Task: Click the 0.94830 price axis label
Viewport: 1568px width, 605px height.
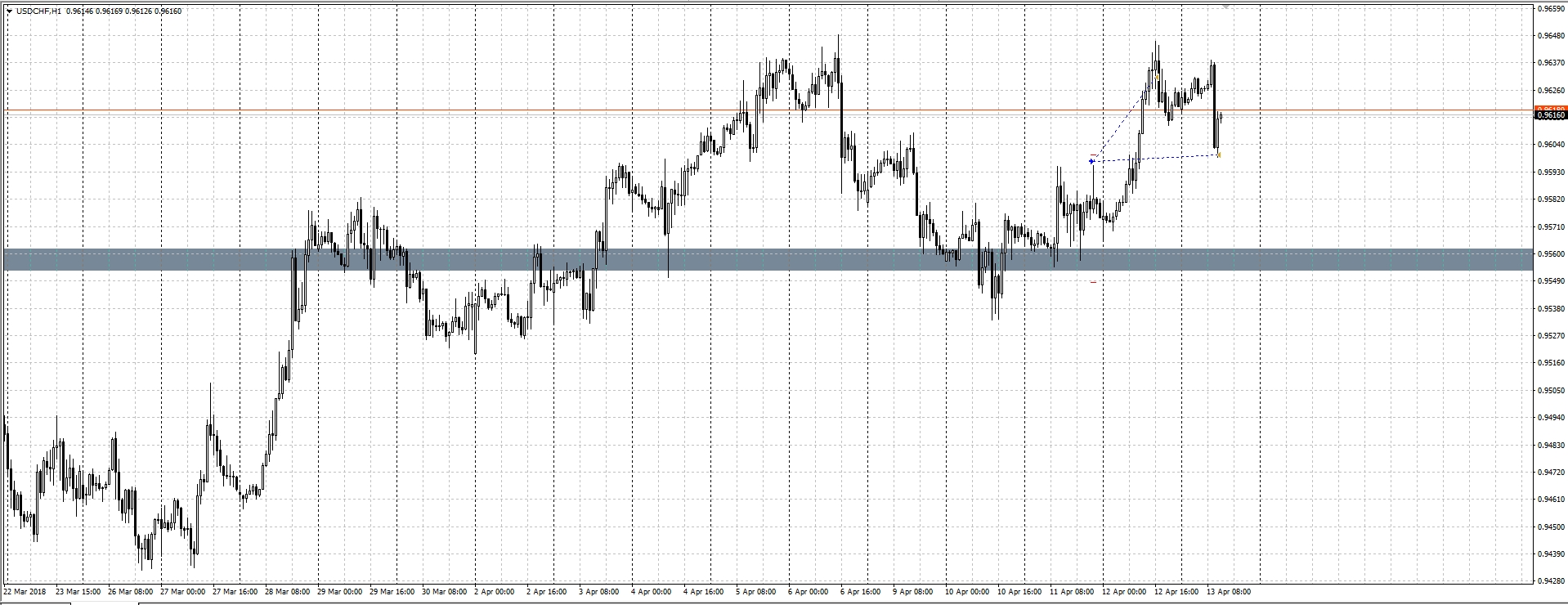Action: tap(1550, 445)
